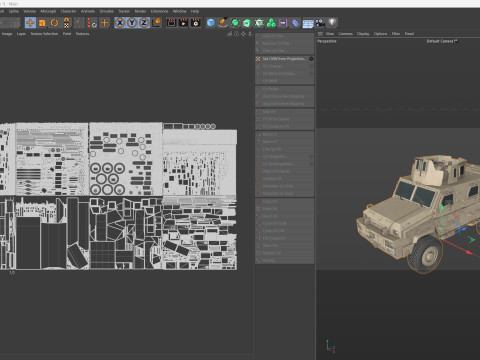Click the plus-shaped place tool icon
Viewport: 480px width, 360px height.
105,23
